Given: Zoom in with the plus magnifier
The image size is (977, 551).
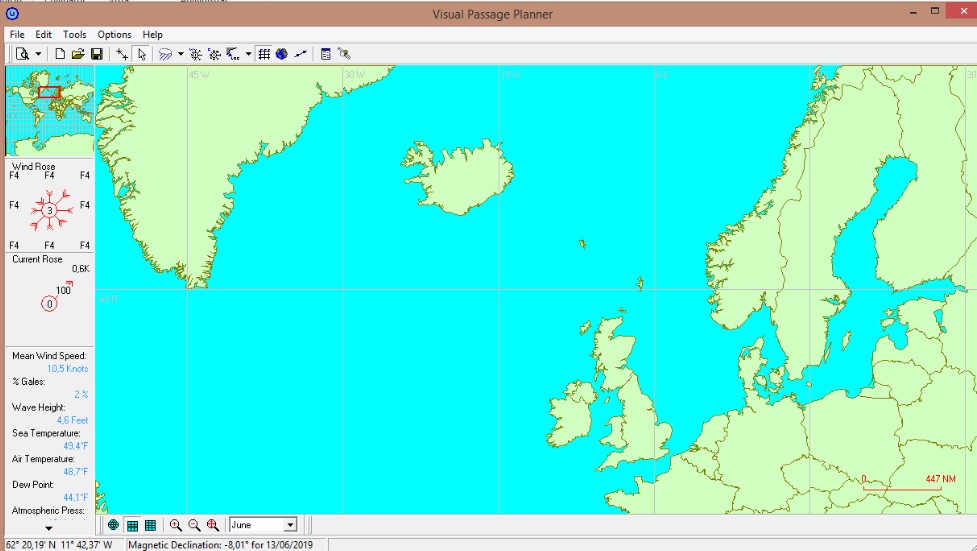Looking at the screenshot, I should point(176,525).
